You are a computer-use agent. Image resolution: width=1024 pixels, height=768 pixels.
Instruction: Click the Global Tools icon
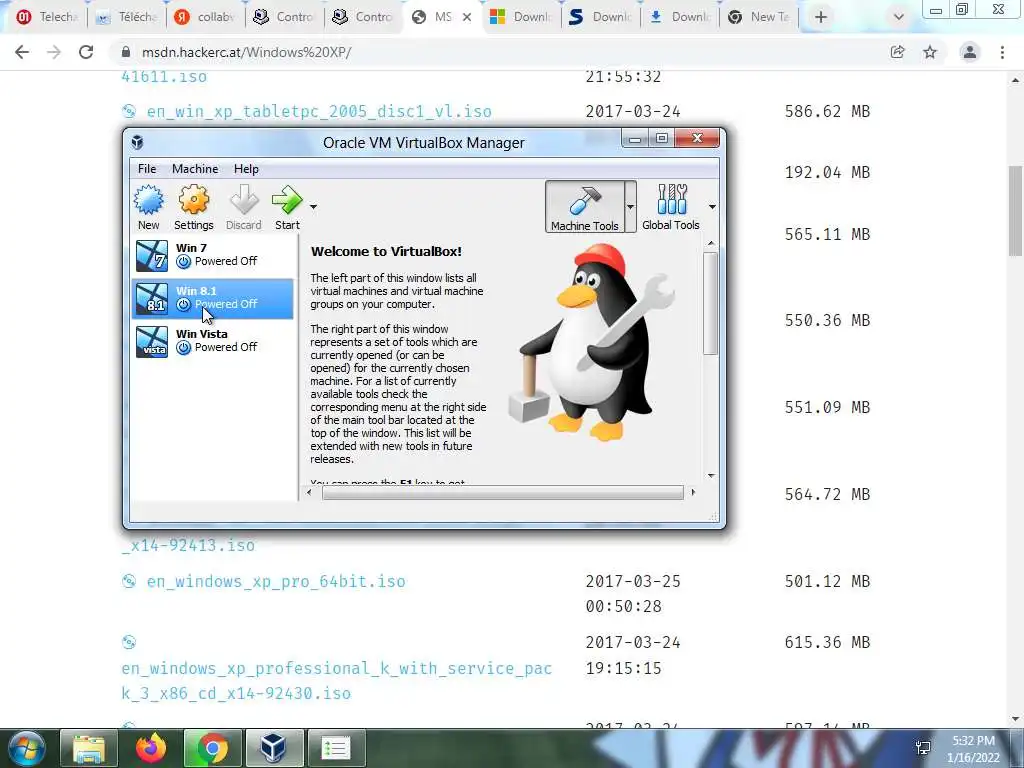(671, 199)
